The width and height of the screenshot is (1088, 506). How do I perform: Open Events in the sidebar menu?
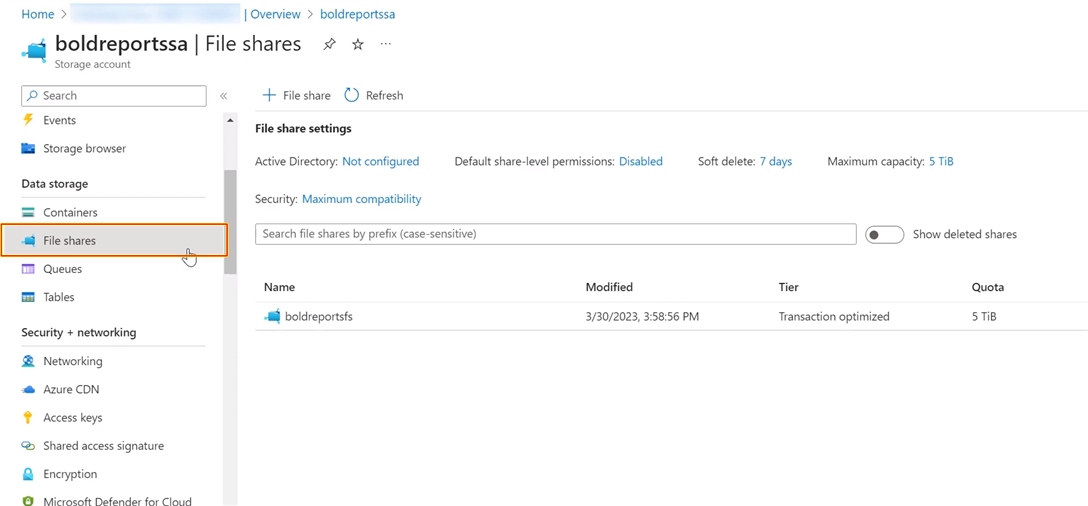(x=60, y=120)
